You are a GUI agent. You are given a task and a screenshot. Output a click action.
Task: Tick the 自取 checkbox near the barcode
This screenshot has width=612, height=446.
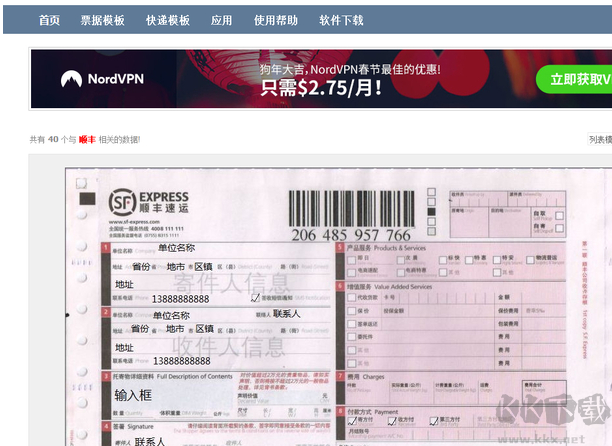[559, 215]
